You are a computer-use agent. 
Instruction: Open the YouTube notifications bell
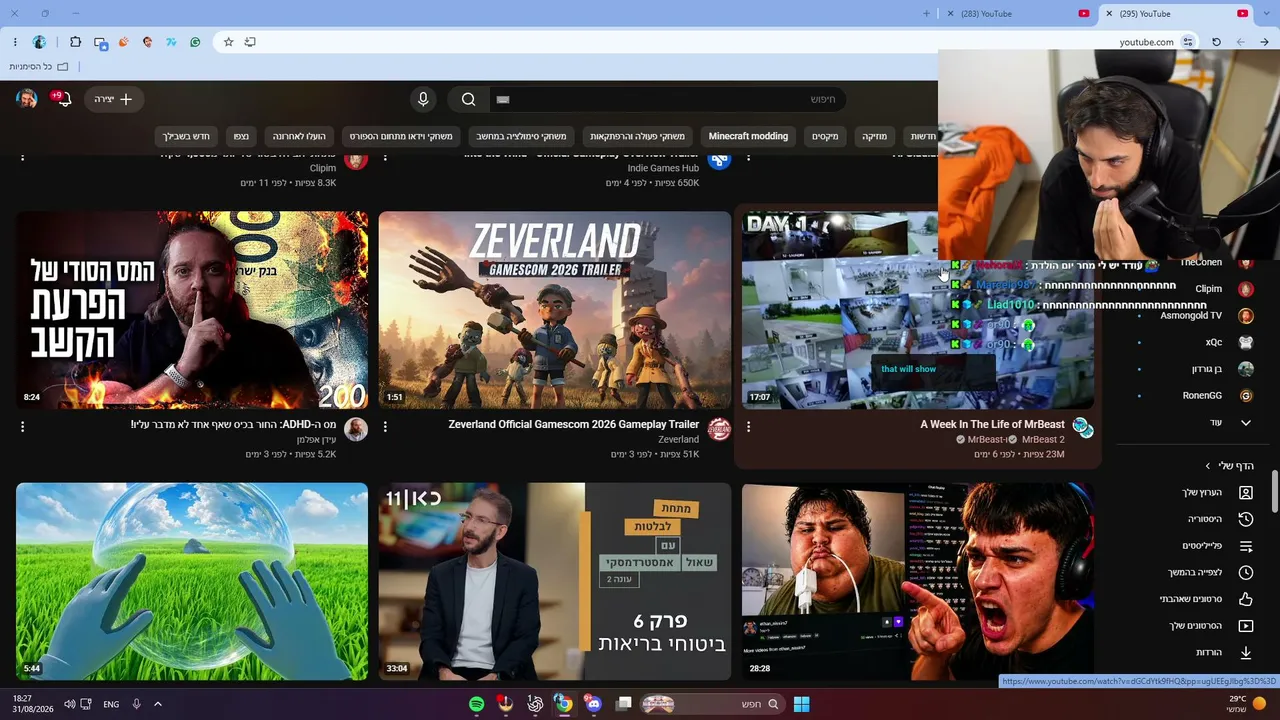pos(63,99)
